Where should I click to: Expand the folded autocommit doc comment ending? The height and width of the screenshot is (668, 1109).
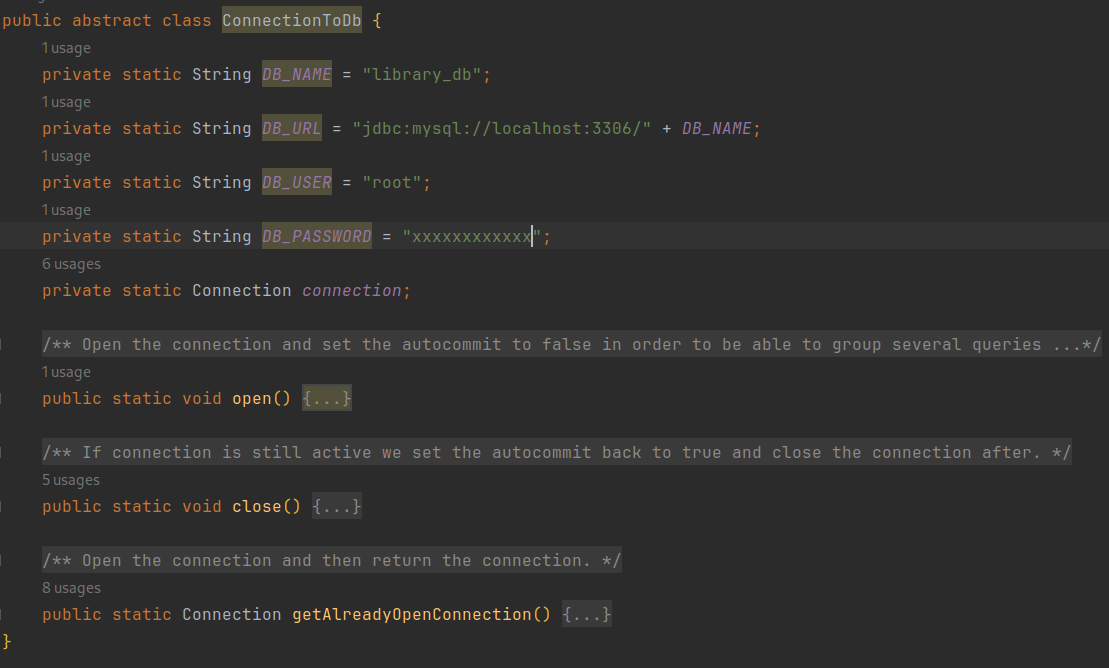tap(1076, 345)
